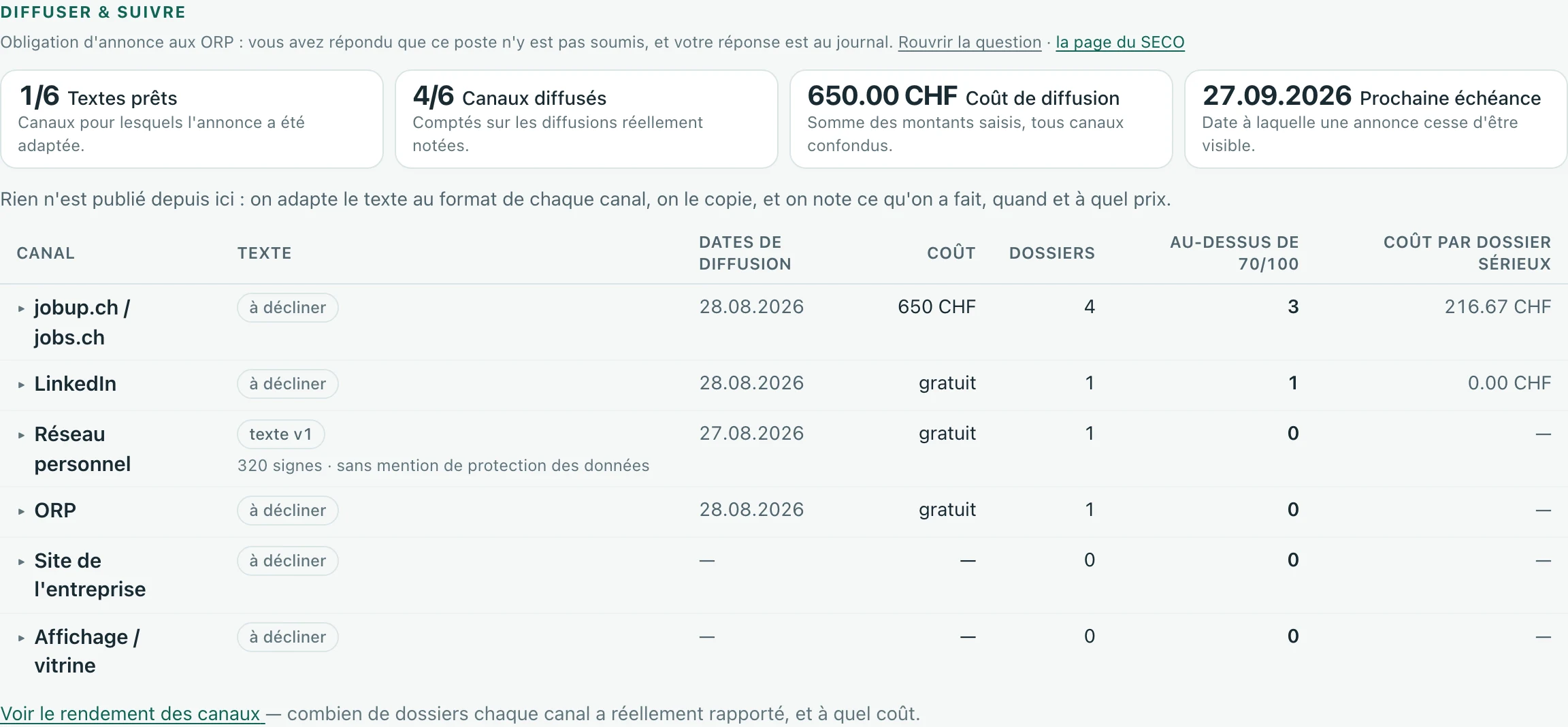
Task: Click the 'texte v1' badge for Réseau personnel
Action: click(x=281, y=434)
